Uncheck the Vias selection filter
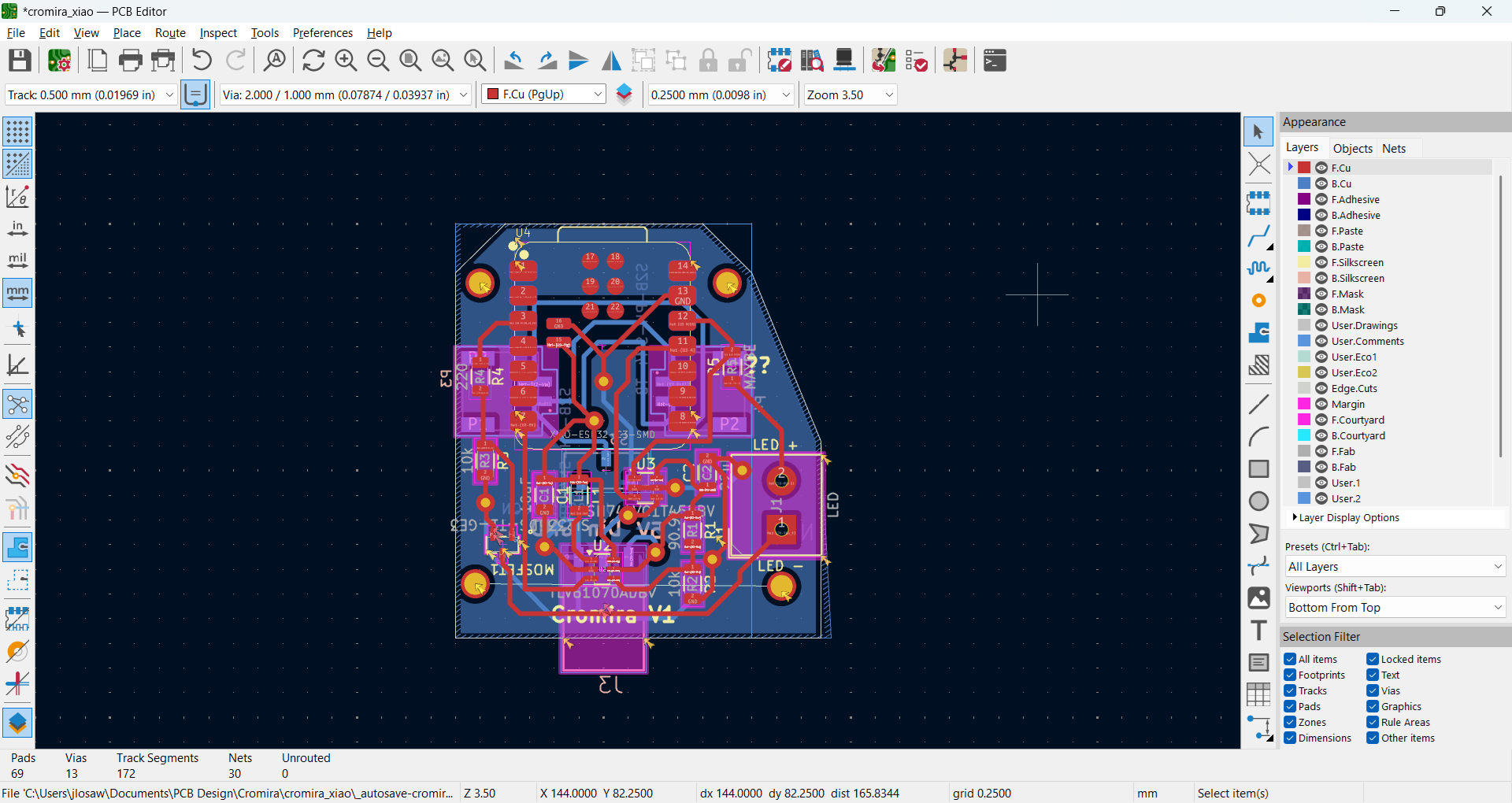 point(1373,690)
